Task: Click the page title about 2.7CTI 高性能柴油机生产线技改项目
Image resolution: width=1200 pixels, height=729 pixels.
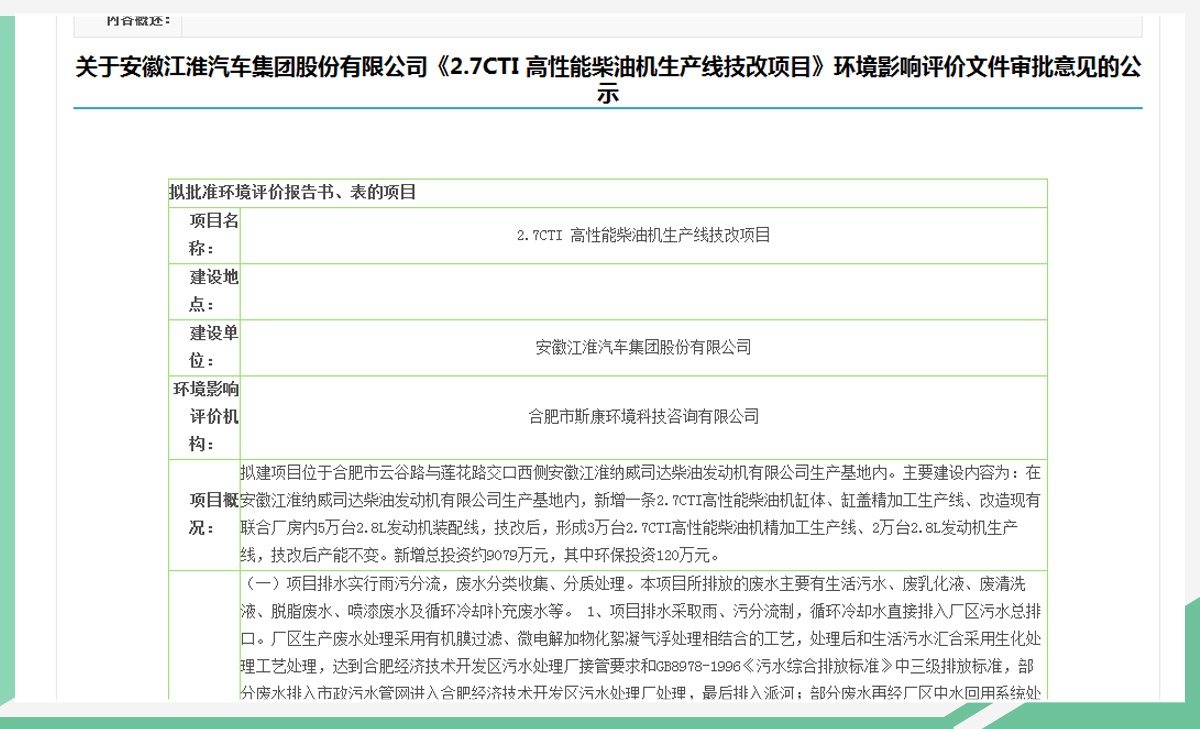Action: [x=608, y=81]
